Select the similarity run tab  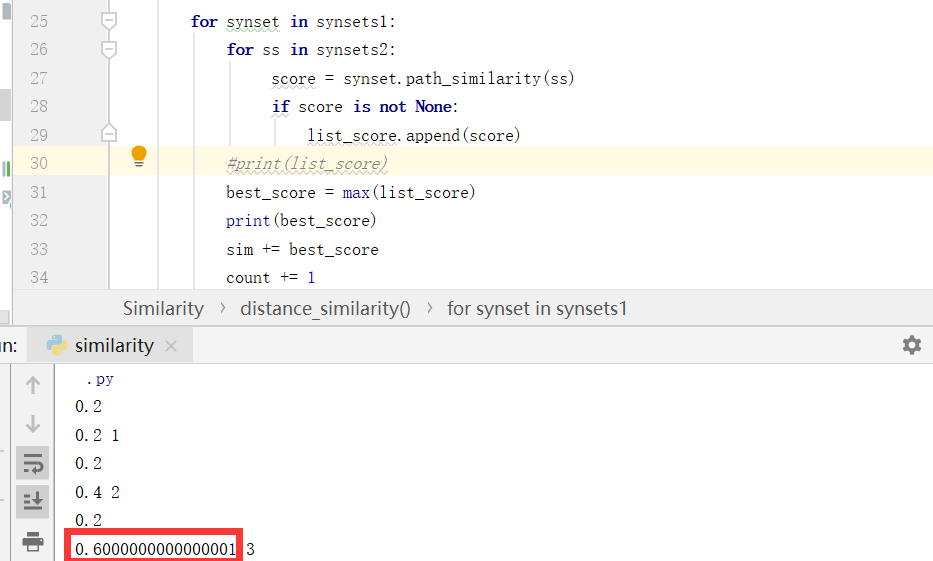point(111,346)
